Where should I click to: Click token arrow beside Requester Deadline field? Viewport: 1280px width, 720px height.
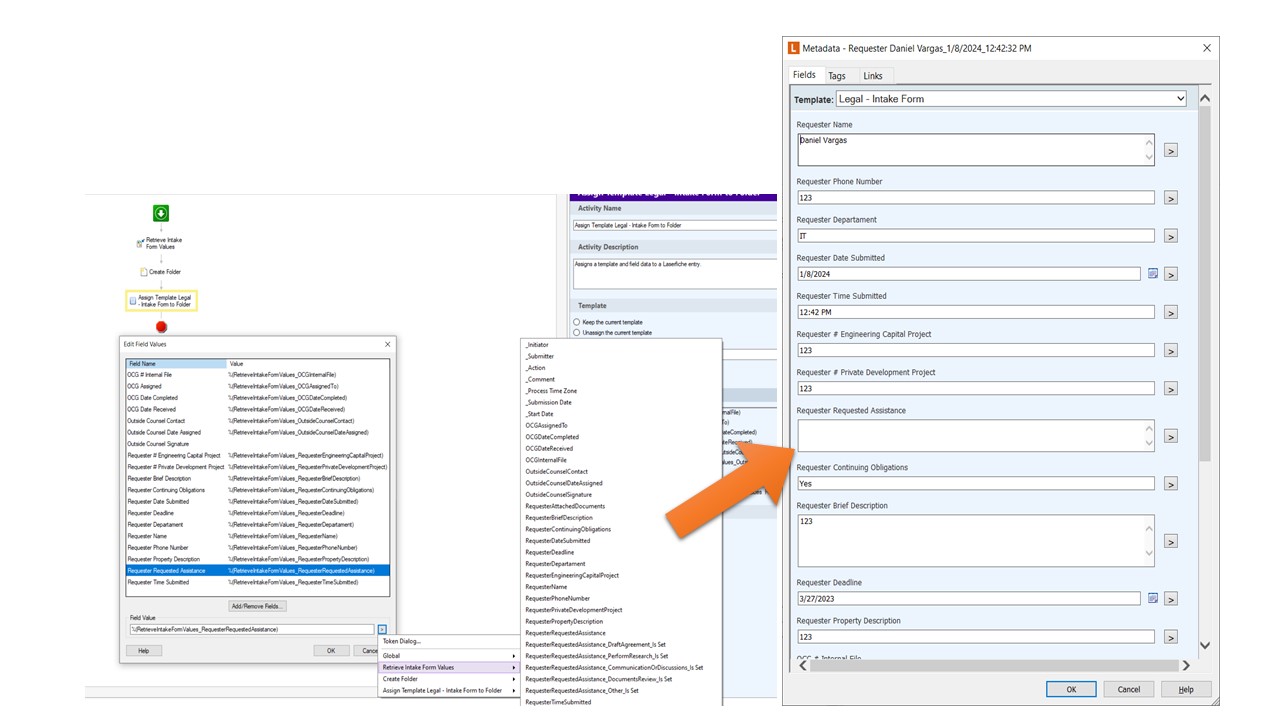(x=1171, y=599)
